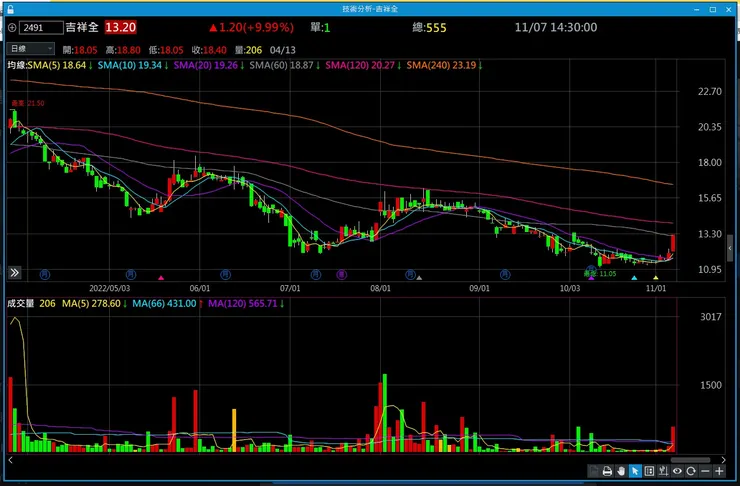Click the 均線 indicator title

coord(17,65)
